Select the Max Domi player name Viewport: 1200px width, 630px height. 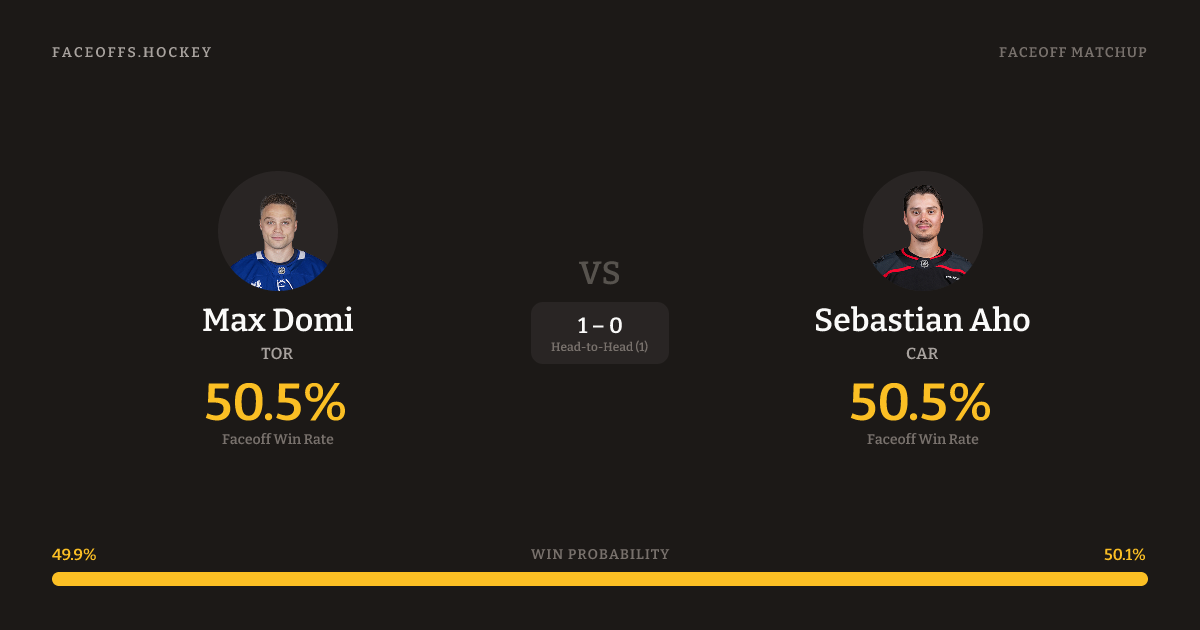278,320
